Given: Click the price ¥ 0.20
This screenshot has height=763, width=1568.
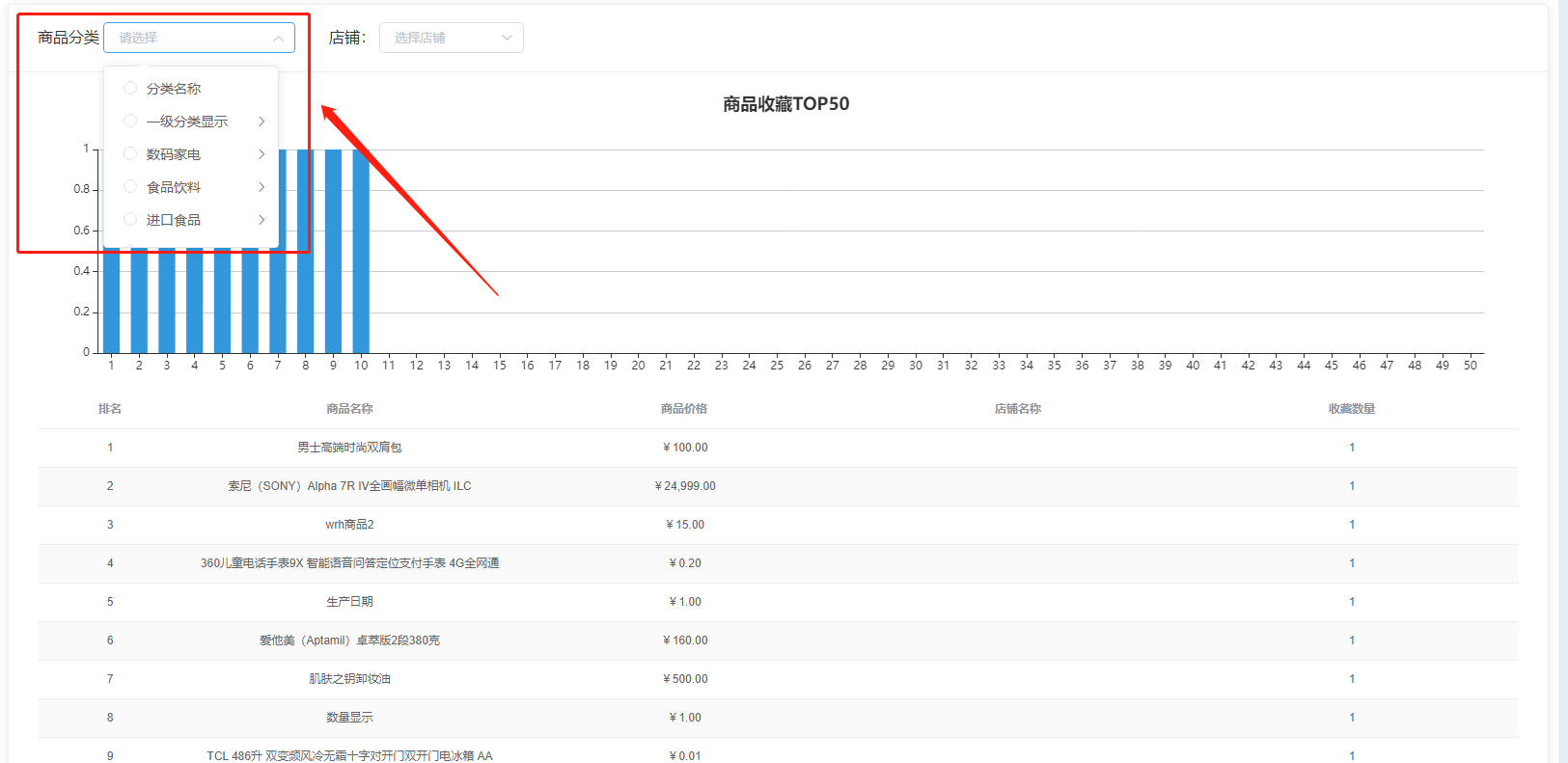Looking at the screenshot, I should point(685,563).
